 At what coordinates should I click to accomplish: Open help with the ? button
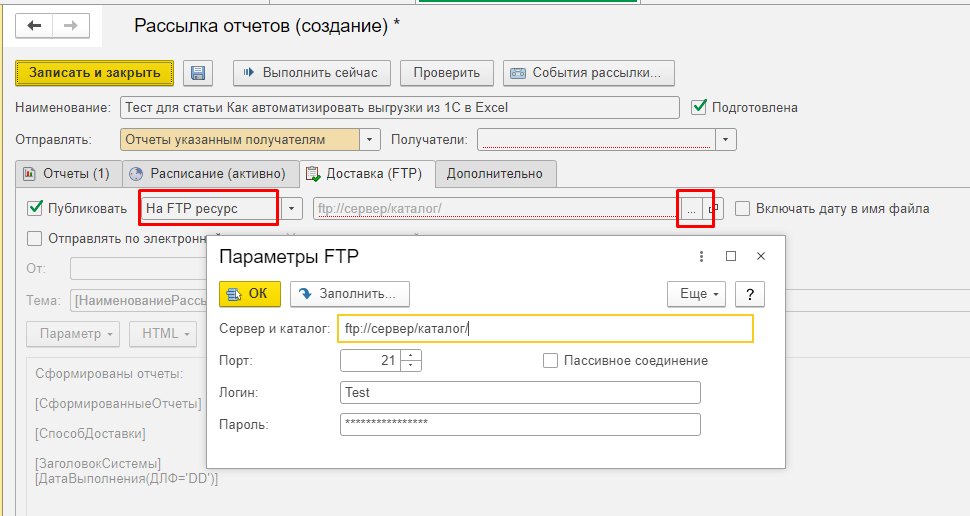point(750,294)
